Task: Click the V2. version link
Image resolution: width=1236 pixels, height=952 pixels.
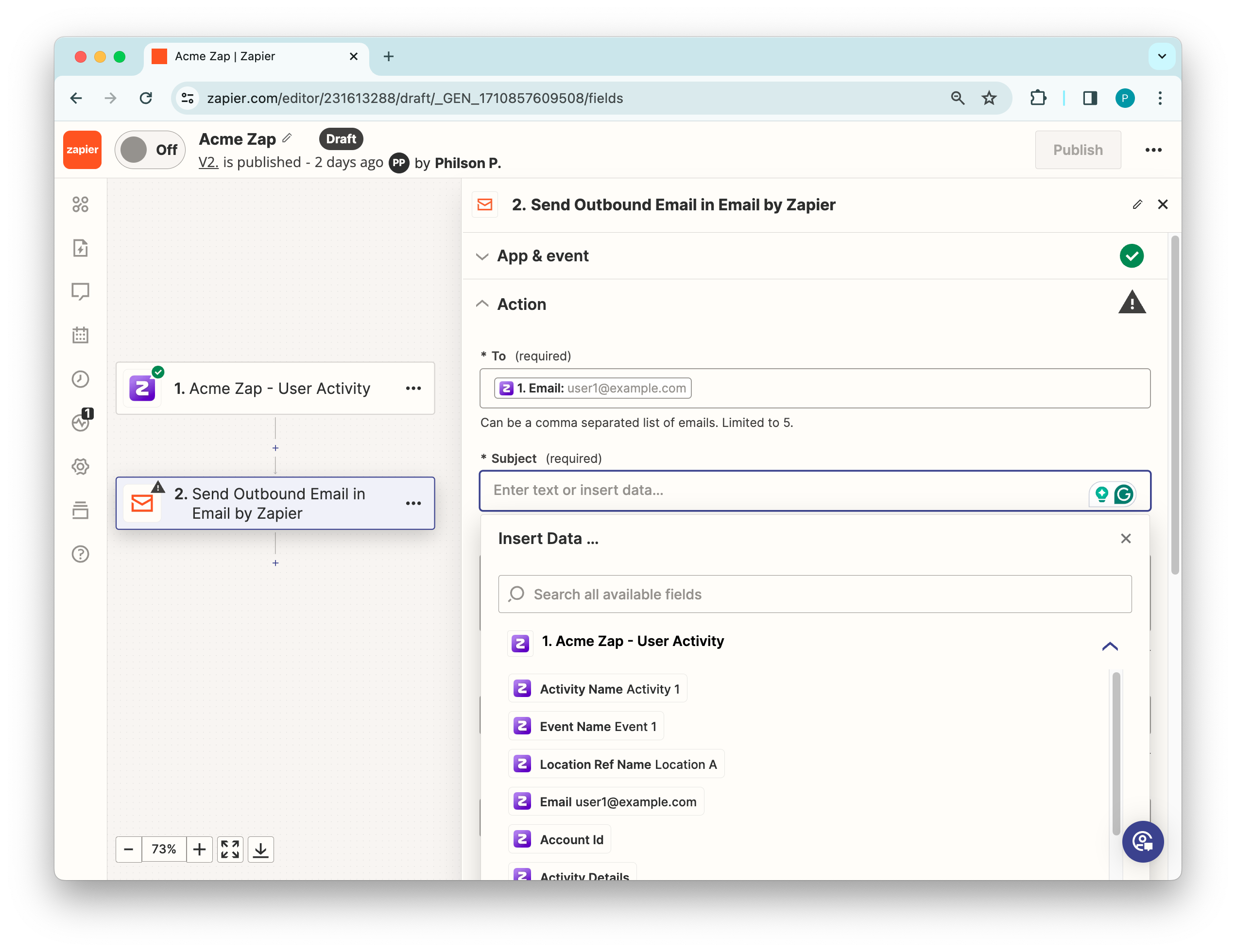Action: point(207,163)
